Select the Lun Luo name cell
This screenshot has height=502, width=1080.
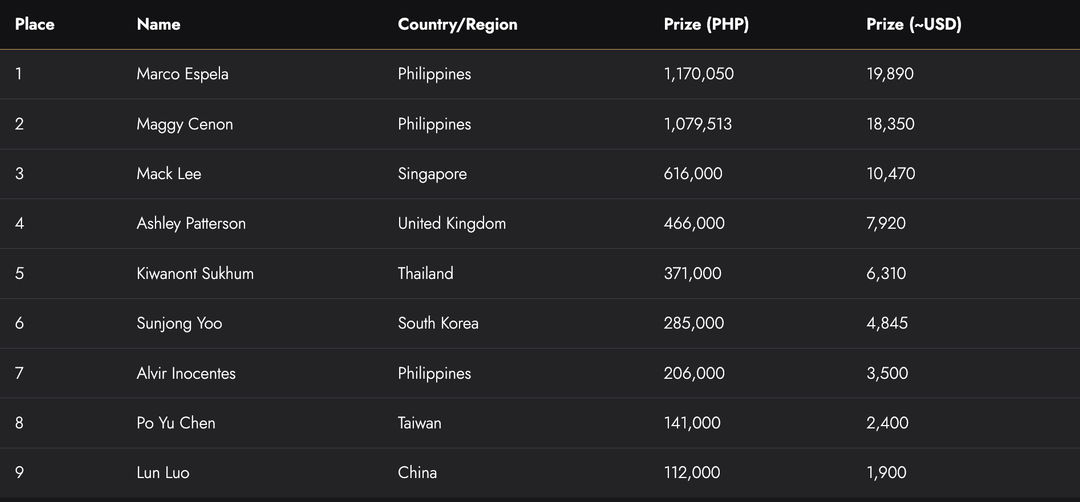[x=163, y=472]
